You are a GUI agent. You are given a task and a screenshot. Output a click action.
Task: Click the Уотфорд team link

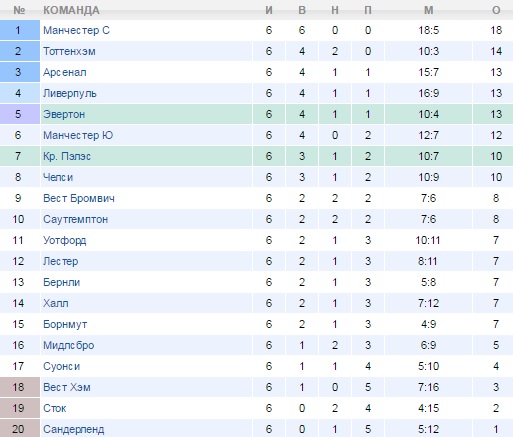coord(65,240)
